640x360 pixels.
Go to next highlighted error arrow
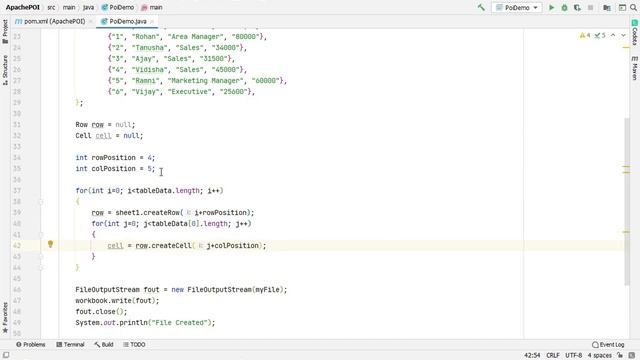623,36
